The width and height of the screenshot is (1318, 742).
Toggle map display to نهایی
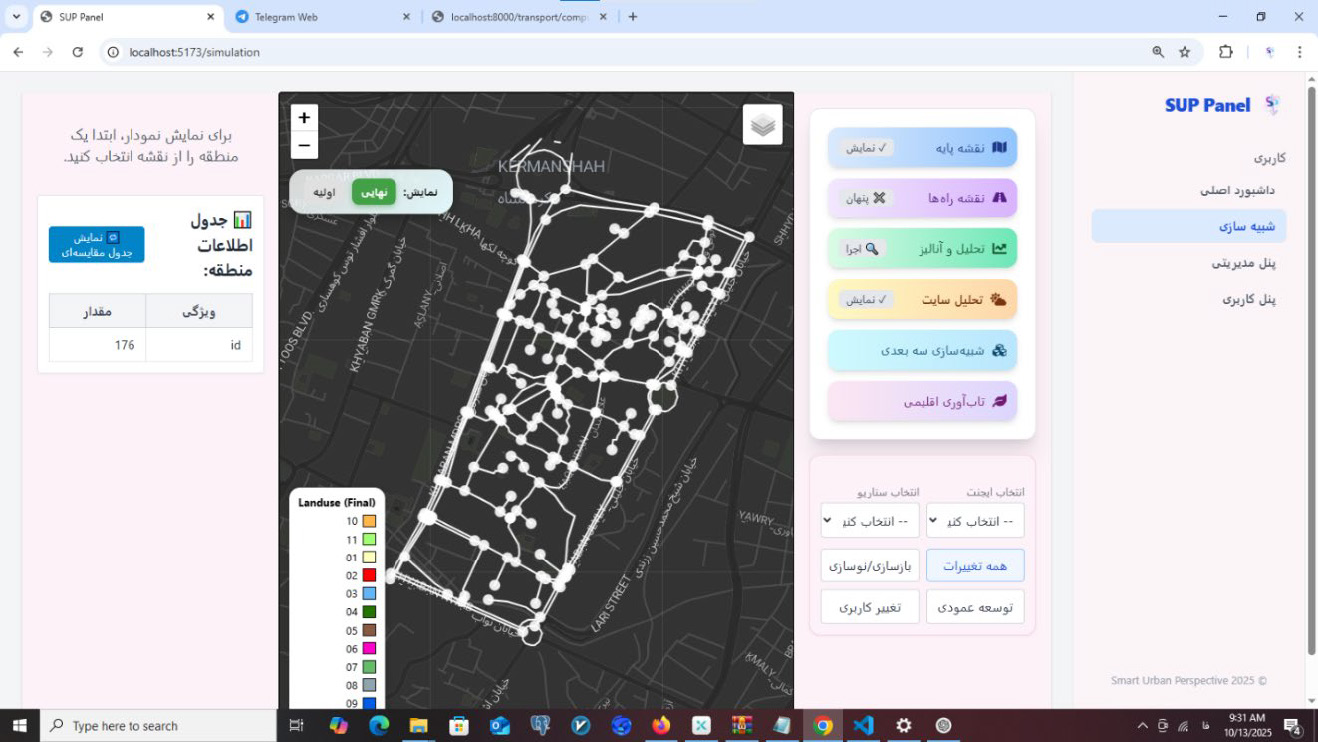coord(374,192)
